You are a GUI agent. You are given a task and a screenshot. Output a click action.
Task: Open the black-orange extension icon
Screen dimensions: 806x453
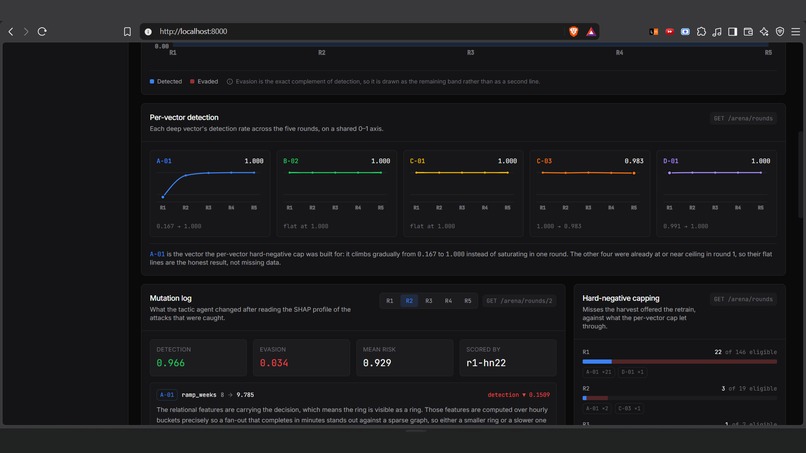point(654,31)
